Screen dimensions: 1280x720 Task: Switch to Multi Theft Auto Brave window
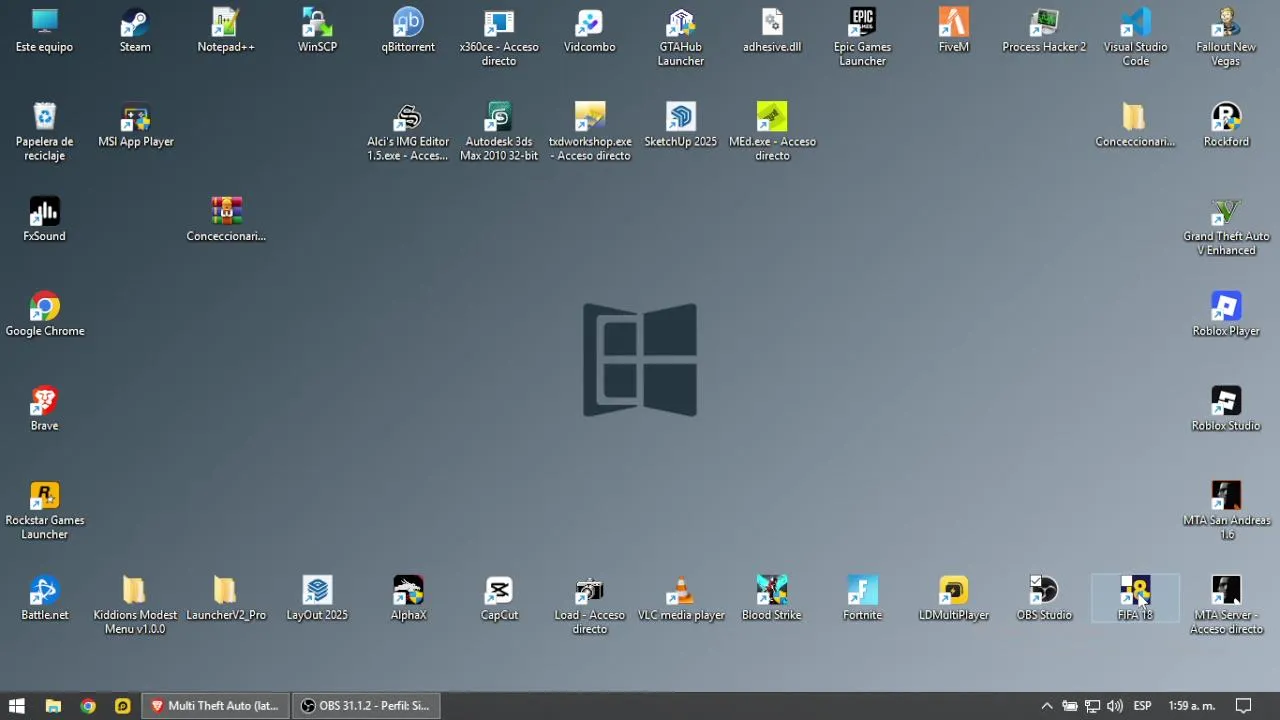(x=215, y=706)
